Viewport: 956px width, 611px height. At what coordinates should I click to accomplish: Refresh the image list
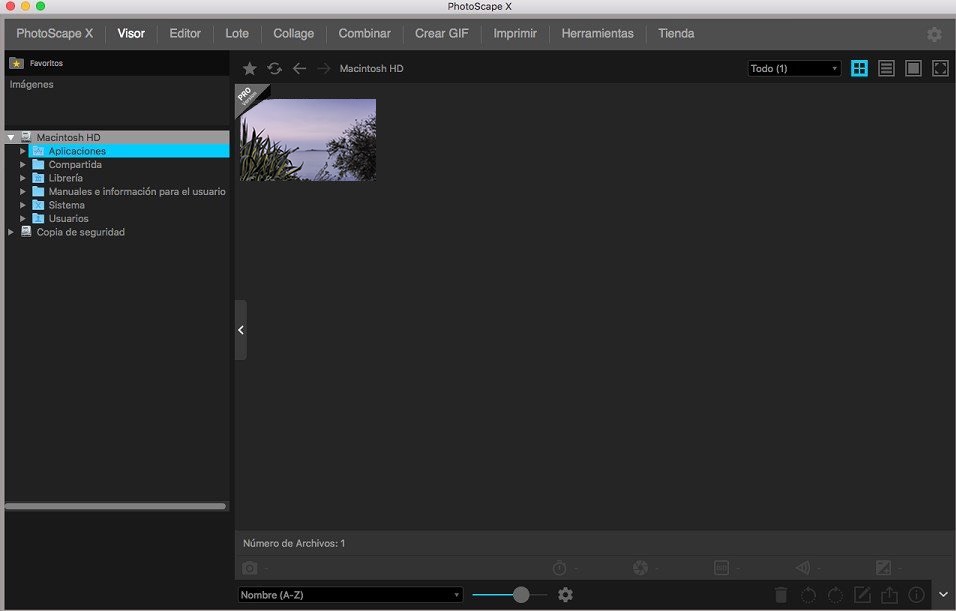pos(274,68)
